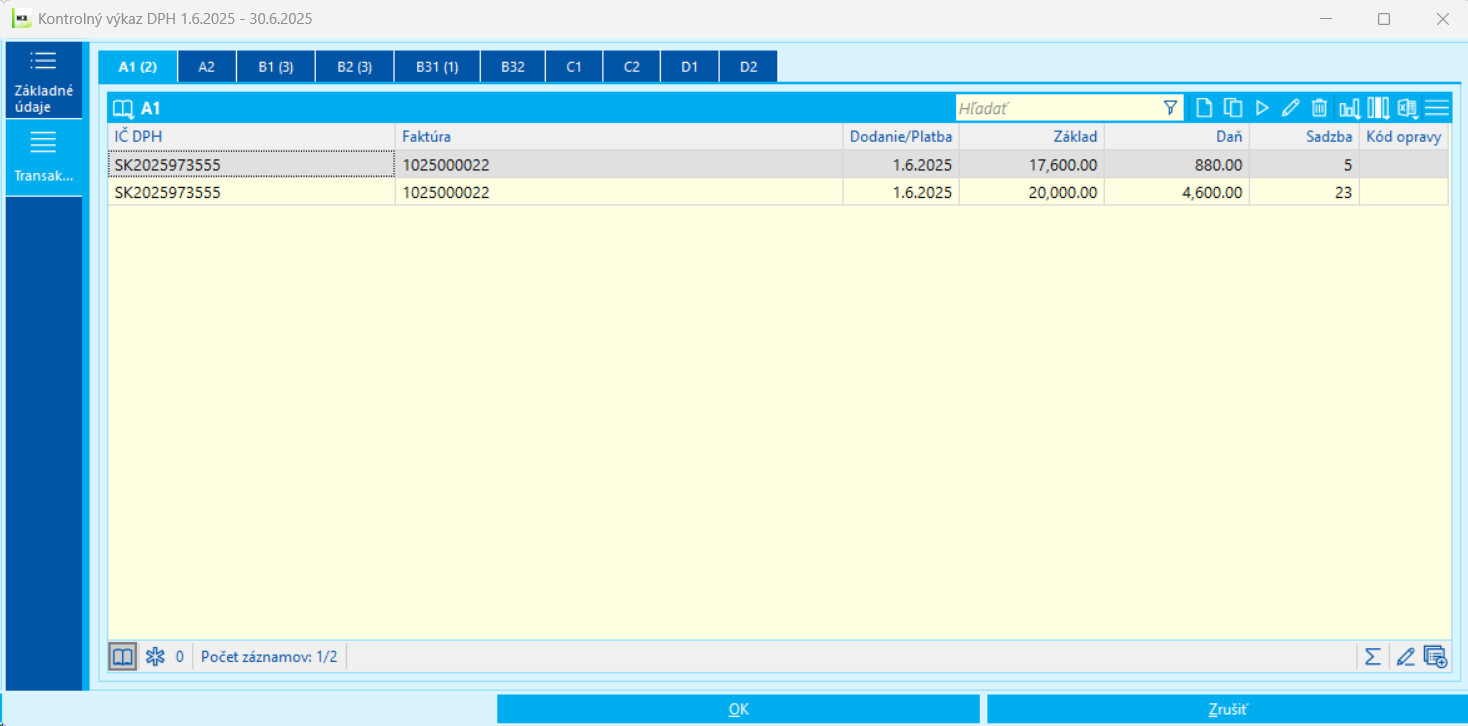The width and height of the screenshot is (1468, 726).
Task: Click the Daň column header
Action: pos(1177,137)
